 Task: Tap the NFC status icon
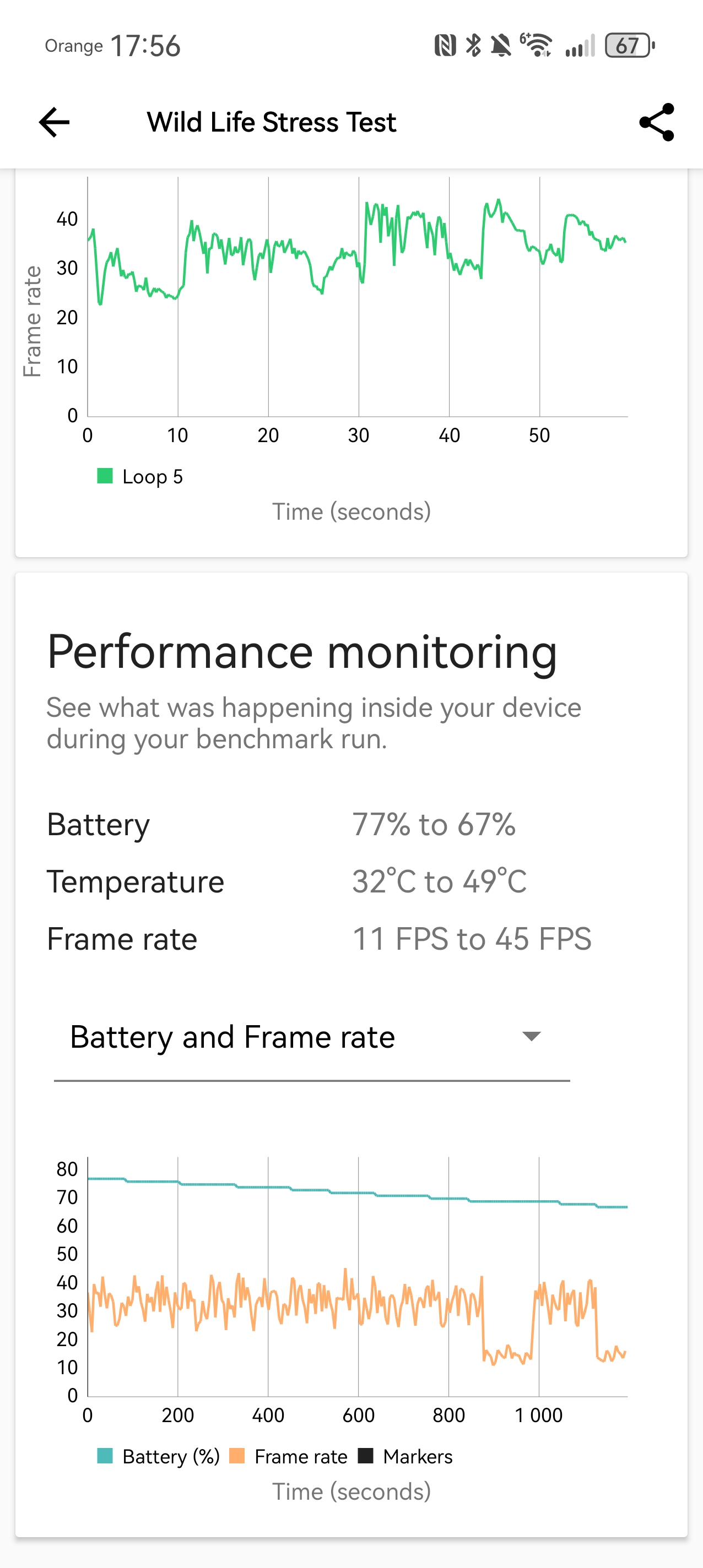click(x=445, y=46)
